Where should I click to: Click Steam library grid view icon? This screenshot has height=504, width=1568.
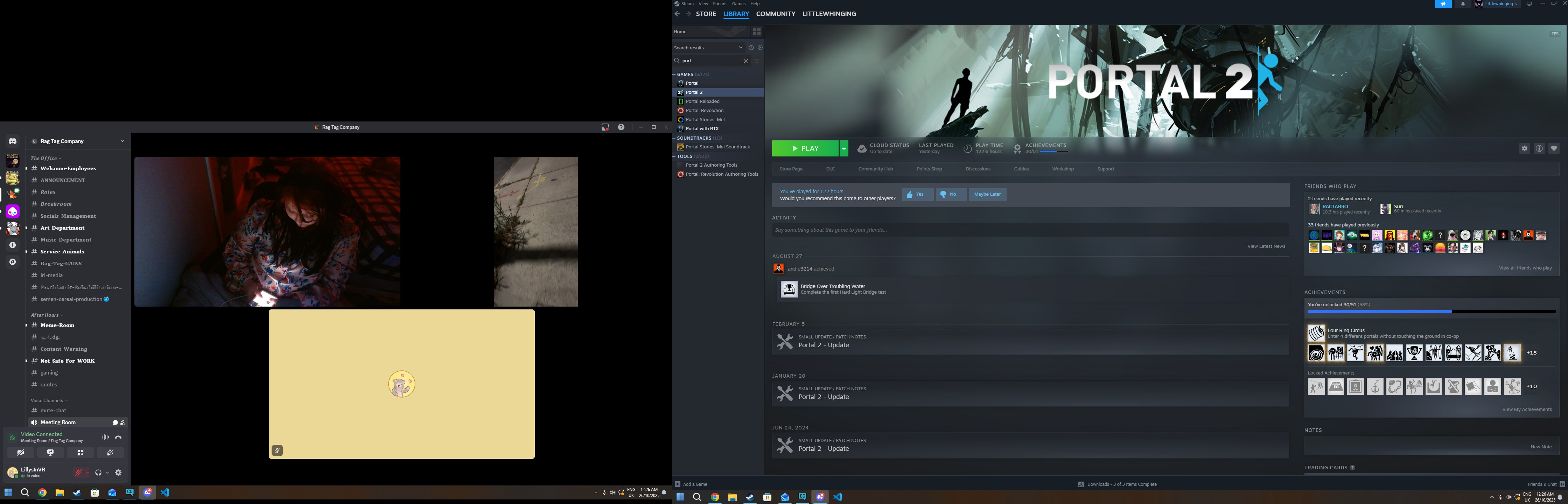click(x=757, y=31)
